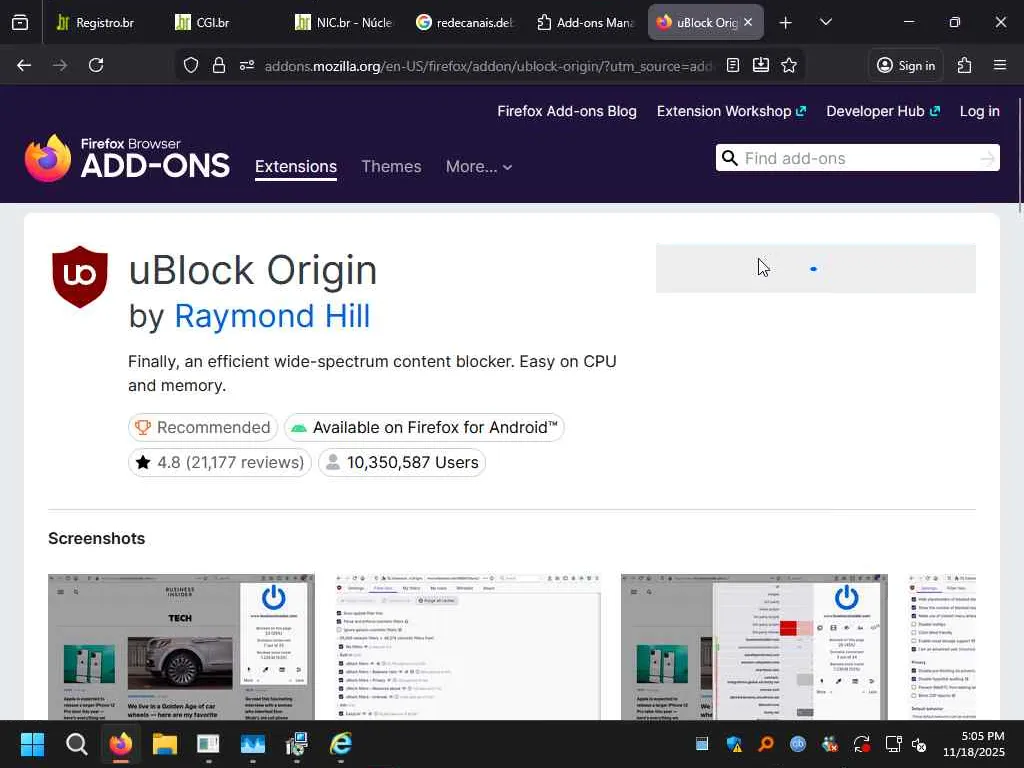Toggle reader view icon
Image resolution: width=1024 pixels, height=768 pixels.
[733, 65]
